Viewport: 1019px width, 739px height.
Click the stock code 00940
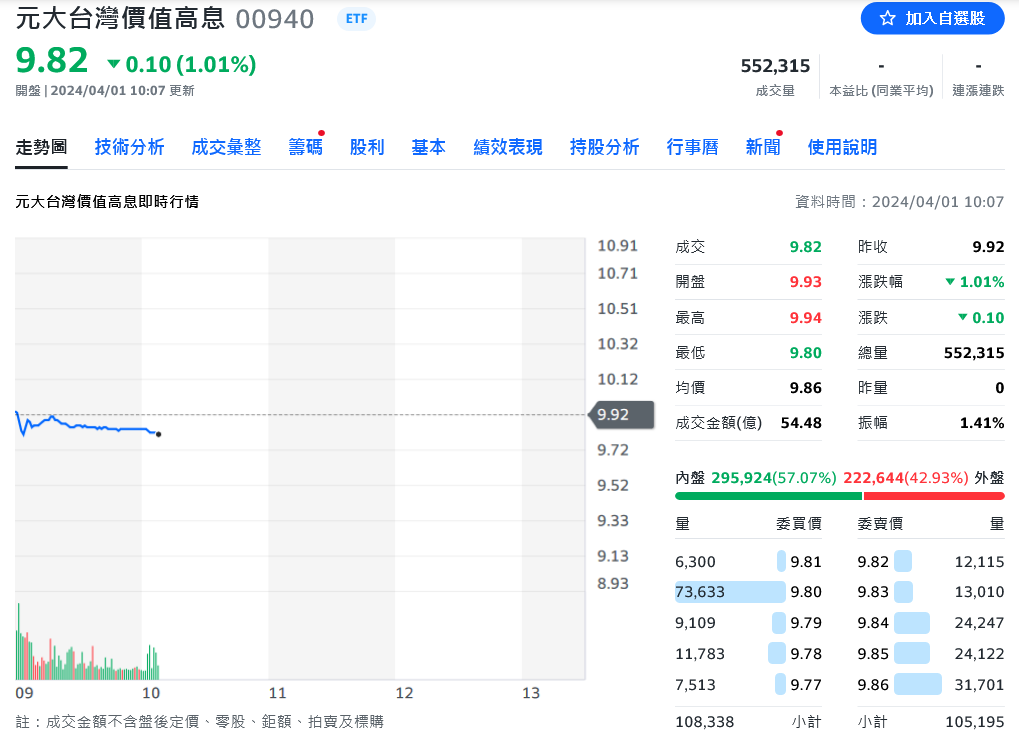[274, 19]
